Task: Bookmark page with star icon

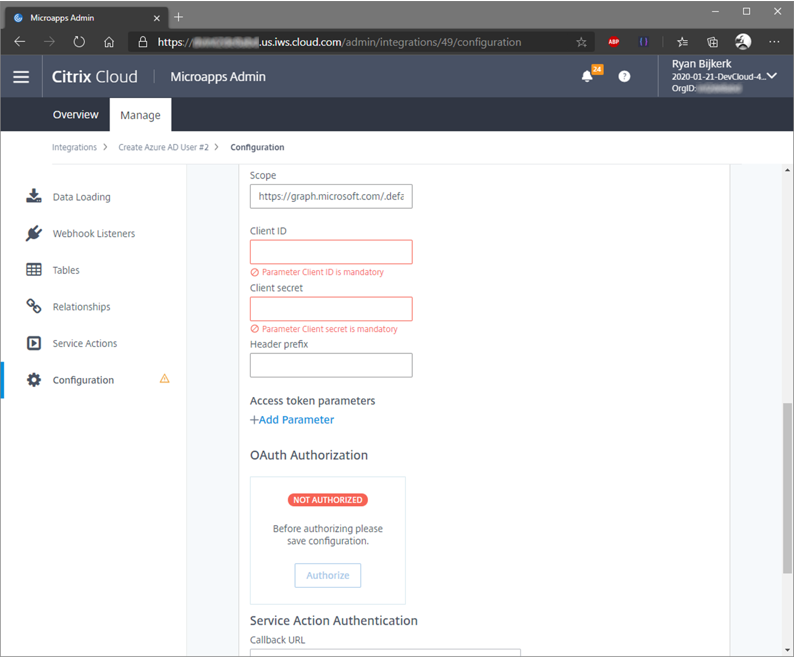Action: (x=581, y=42)
